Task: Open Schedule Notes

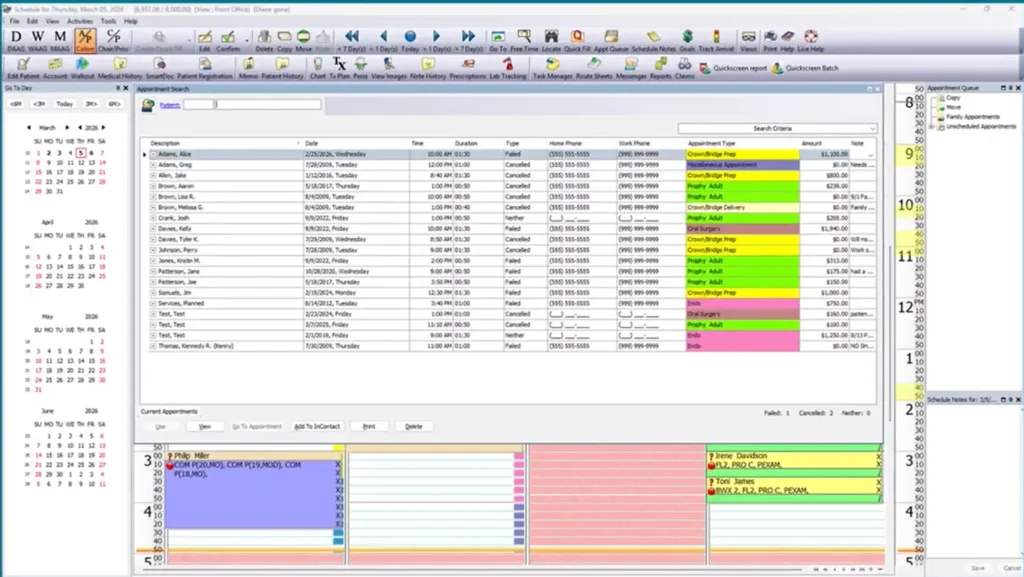Action: point(654,40)
